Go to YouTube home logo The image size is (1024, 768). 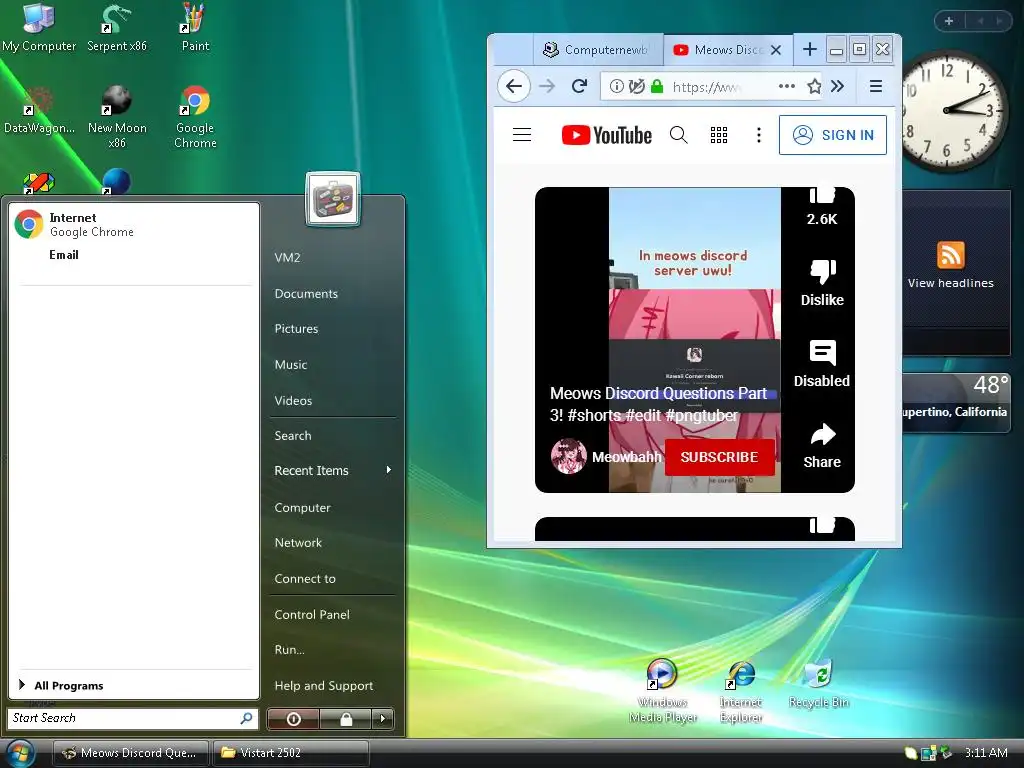click(x=607, y=135)
